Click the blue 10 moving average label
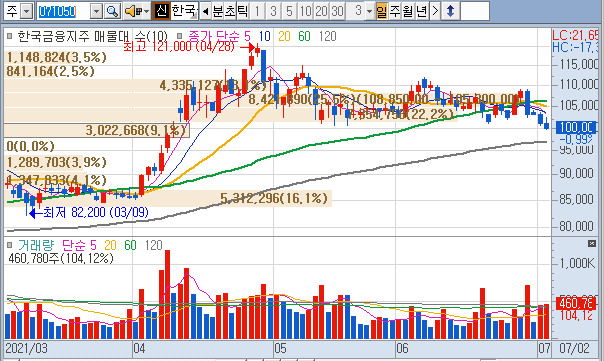The width and height of the screenshot is (604, 361). 264,36
